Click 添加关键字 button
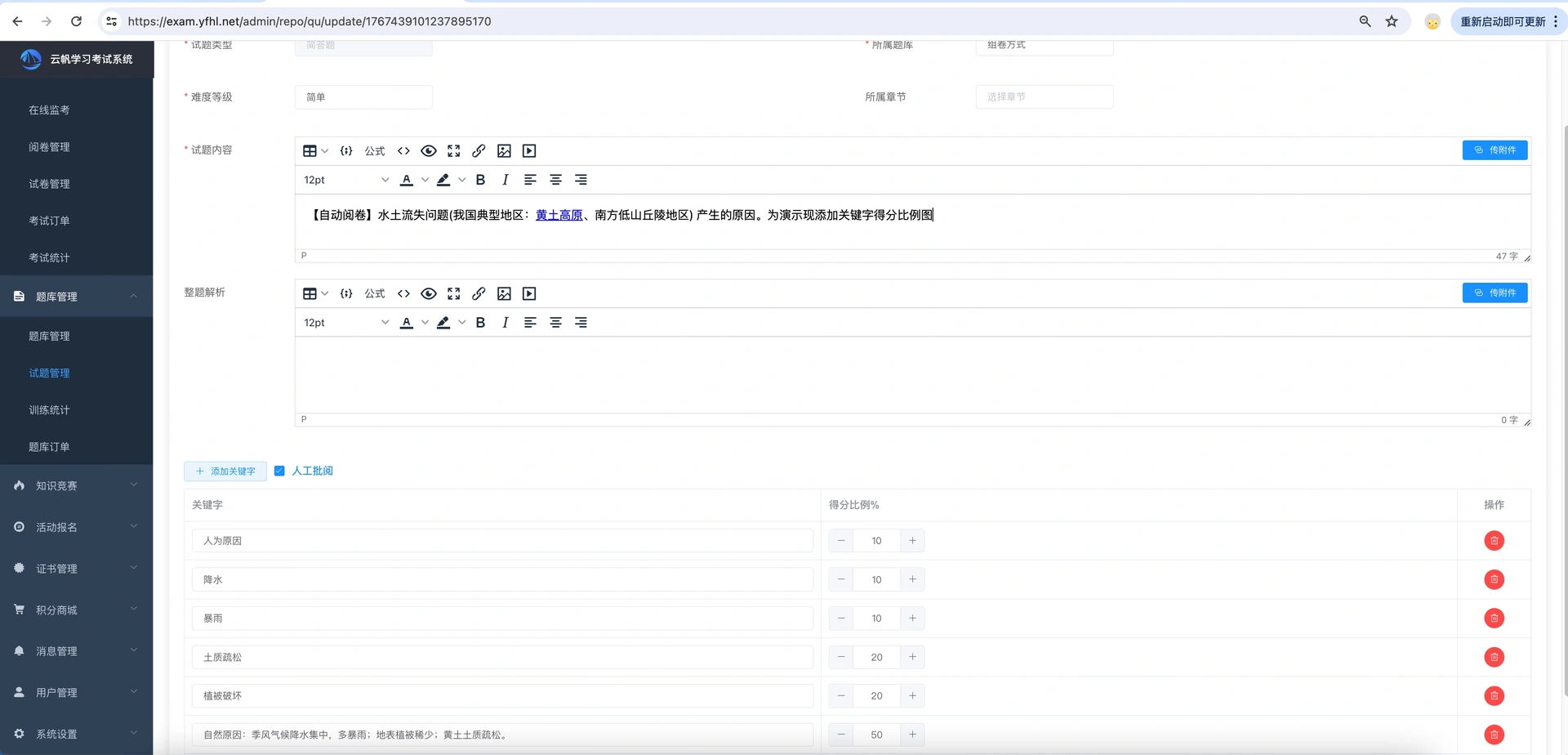The width and height of the screenshot is (1568, 755). tap(225, 471)
